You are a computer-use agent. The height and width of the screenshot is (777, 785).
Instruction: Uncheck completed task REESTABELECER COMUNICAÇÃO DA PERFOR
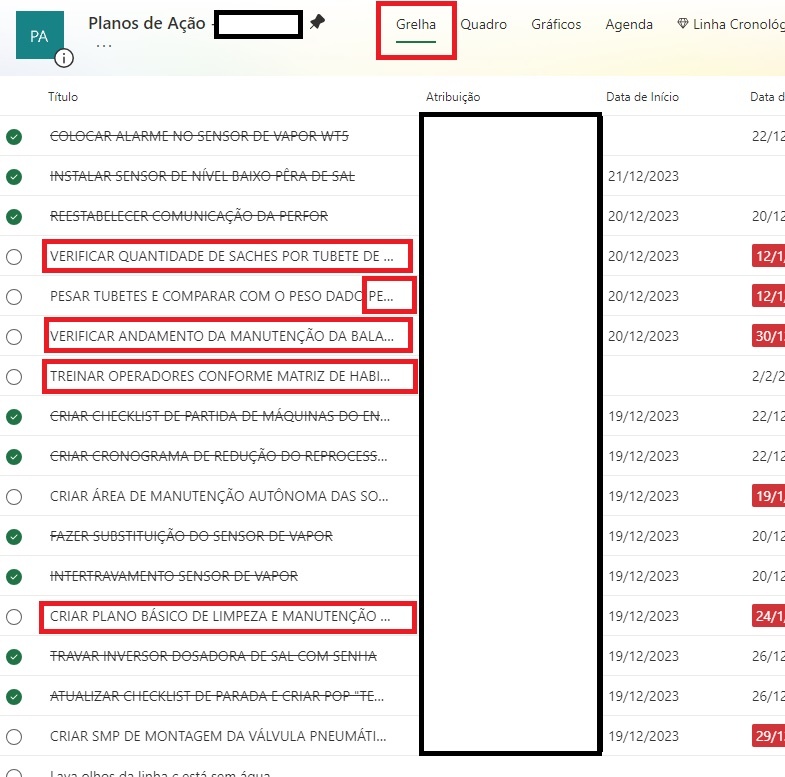(x=14, y=216)
